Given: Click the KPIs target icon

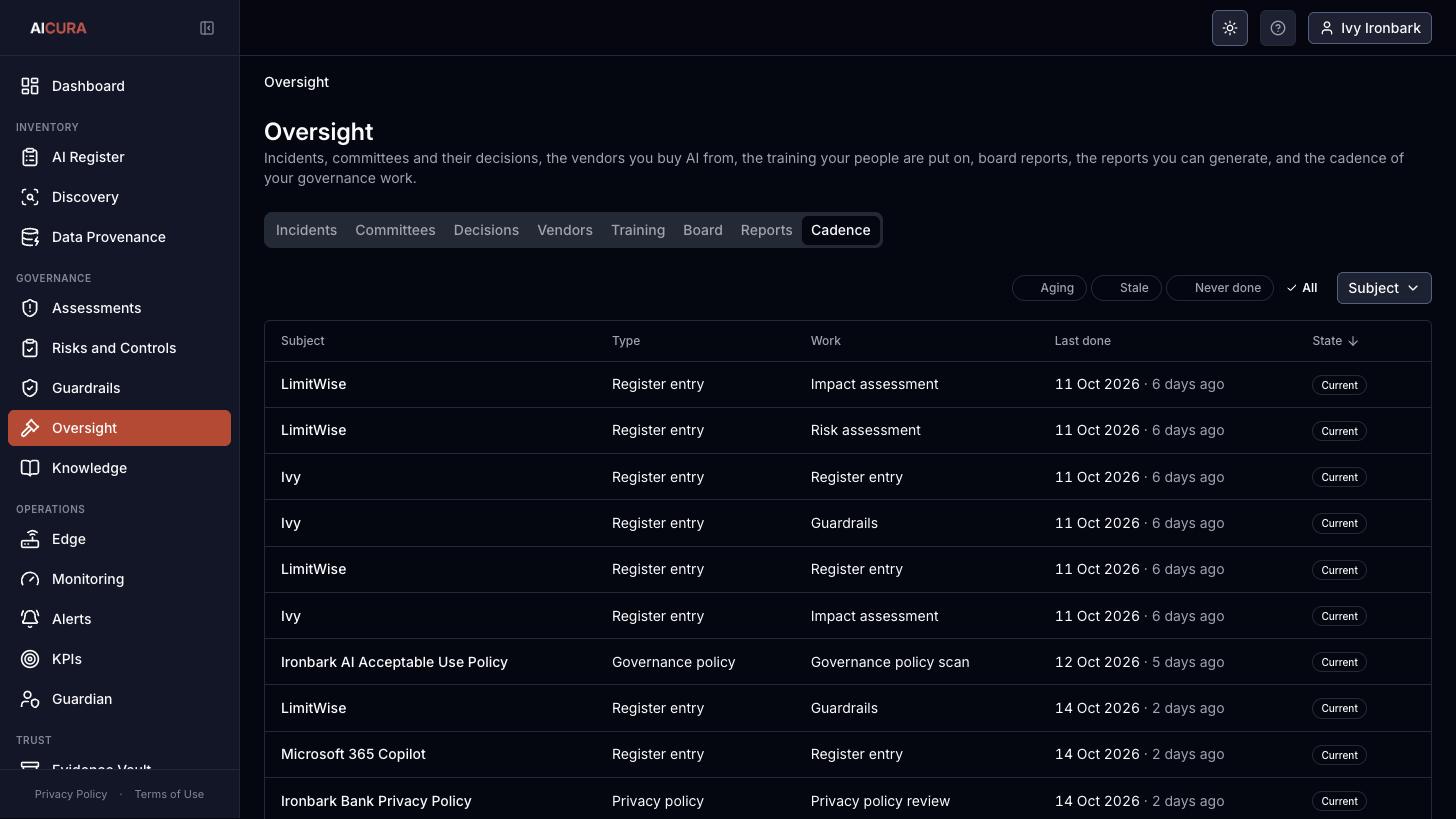Looking at the screenshot, I should tap(30, 659).
